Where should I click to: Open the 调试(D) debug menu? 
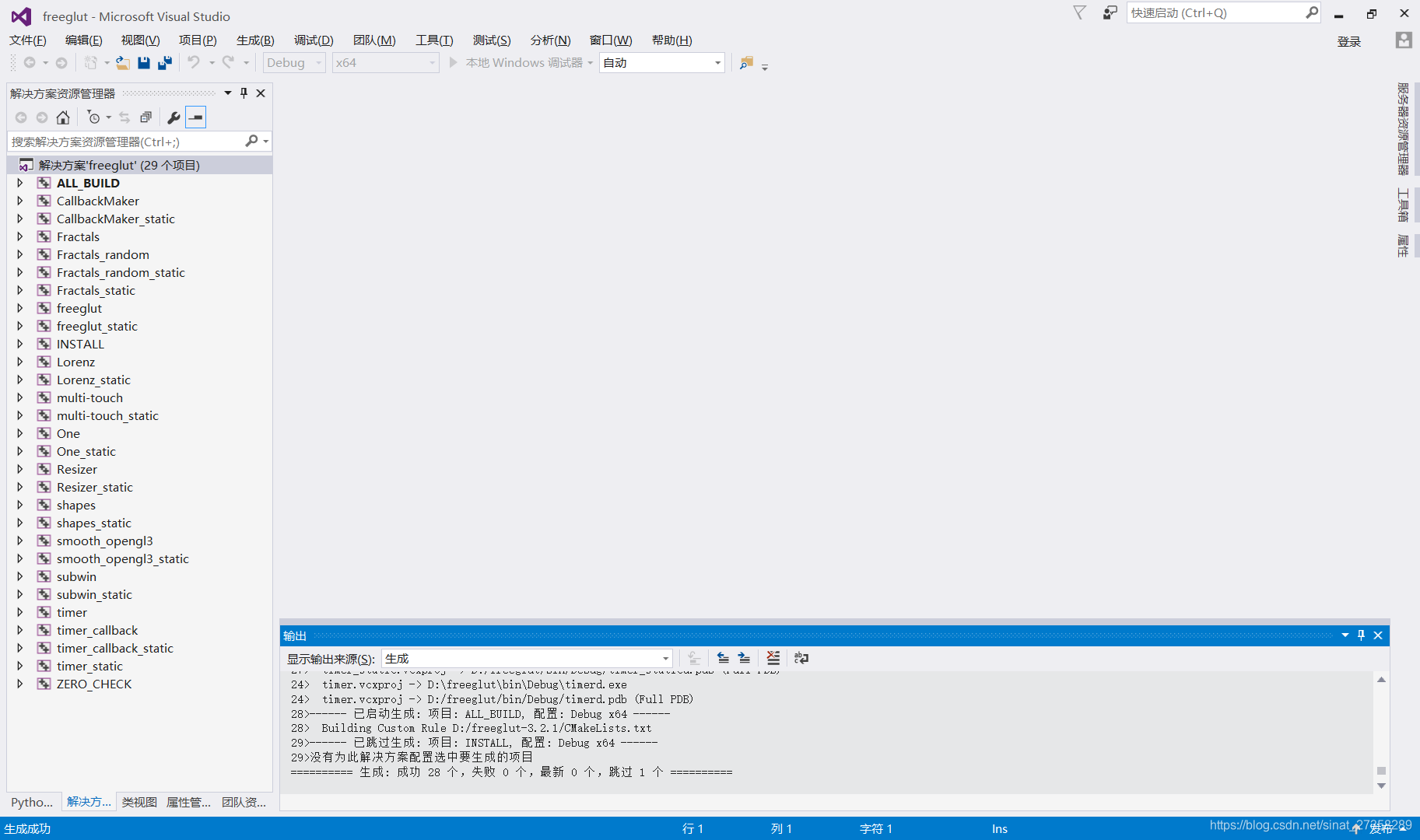(x=314, y=40)
